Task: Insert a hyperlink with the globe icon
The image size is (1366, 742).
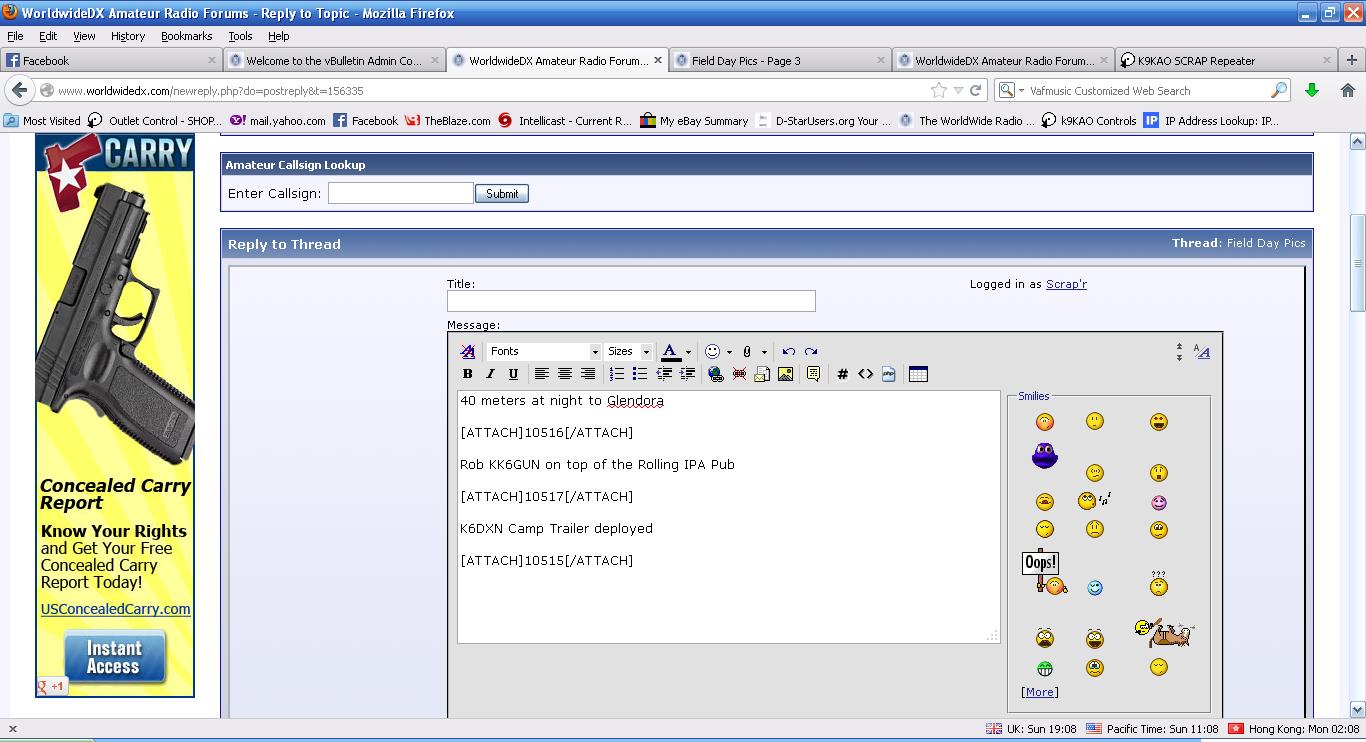Action: click(715, 374)
